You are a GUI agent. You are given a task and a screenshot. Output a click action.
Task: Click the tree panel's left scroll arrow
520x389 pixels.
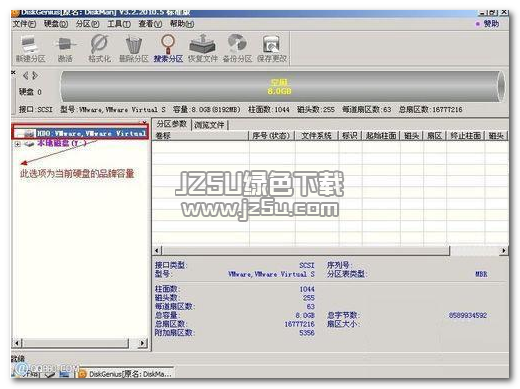(17, 343)
